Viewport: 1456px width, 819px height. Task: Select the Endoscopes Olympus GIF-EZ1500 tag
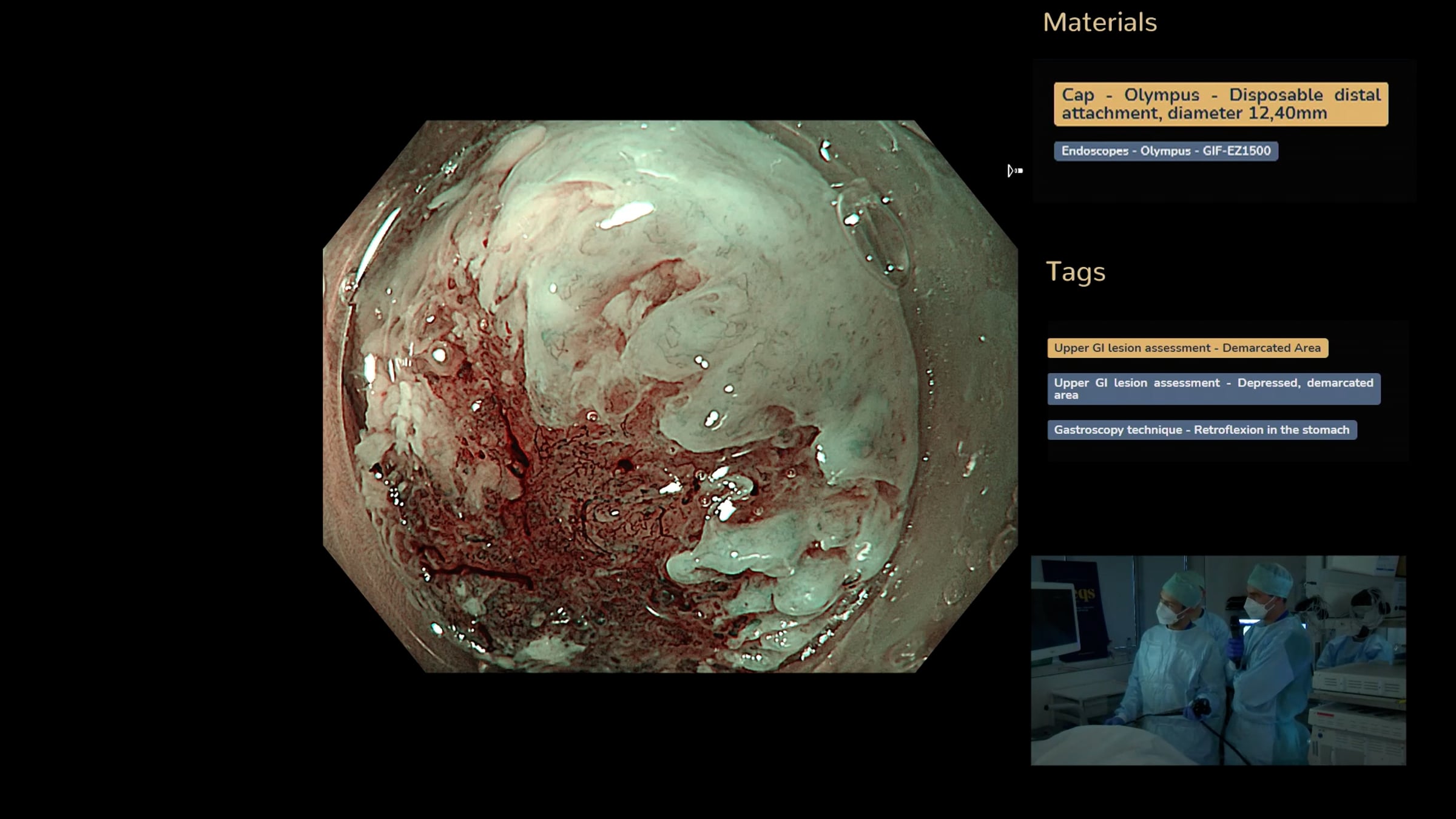(1165, 151)
